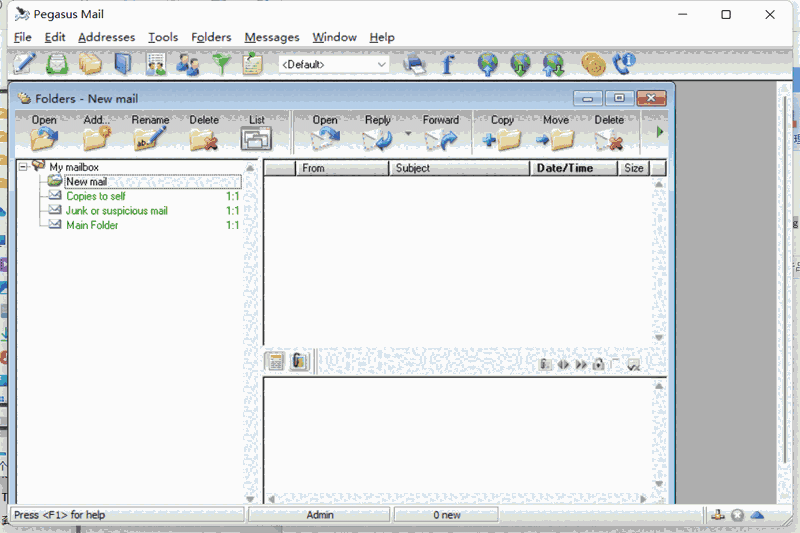Toggle the attachments view icon in preview bar

click(299, 362)
